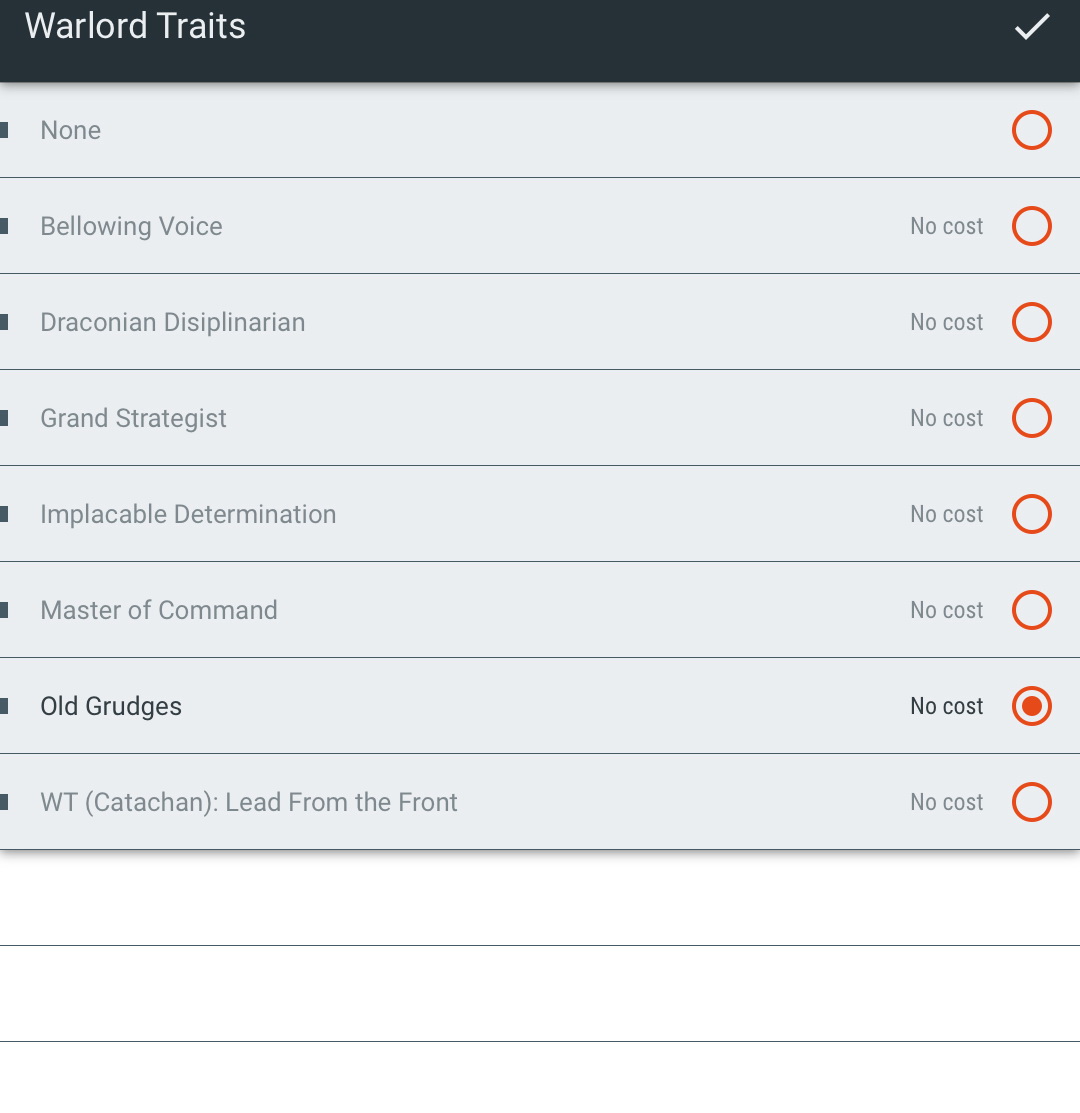The height and width of the screenshot is (1113, 1080).
Task: Tap the Draconian Disiplinarian row text
Action: tap(172, 322)
